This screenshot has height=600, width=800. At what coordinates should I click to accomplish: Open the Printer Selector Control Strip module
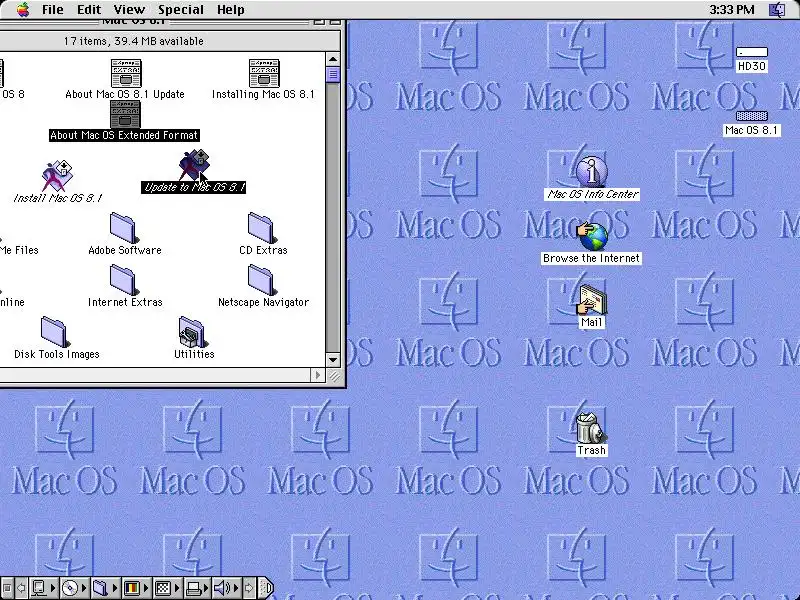tap(197, 588)
